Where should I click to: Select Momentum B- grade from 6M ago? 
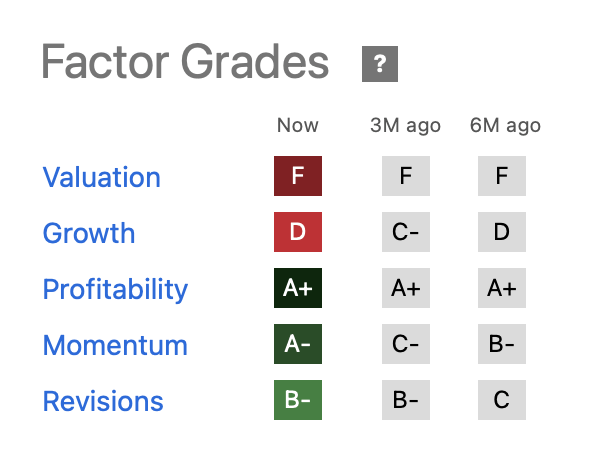[x=501, y=344]
